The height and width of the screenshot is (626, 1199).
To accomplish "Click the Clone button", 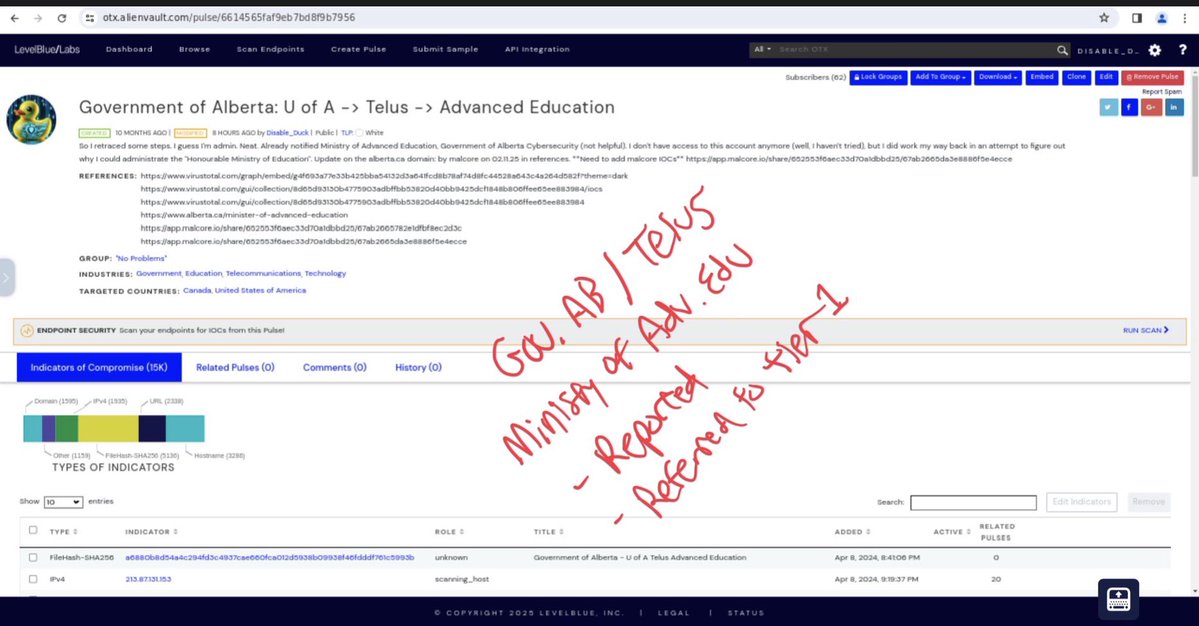I will click(x=1077, y=77).
